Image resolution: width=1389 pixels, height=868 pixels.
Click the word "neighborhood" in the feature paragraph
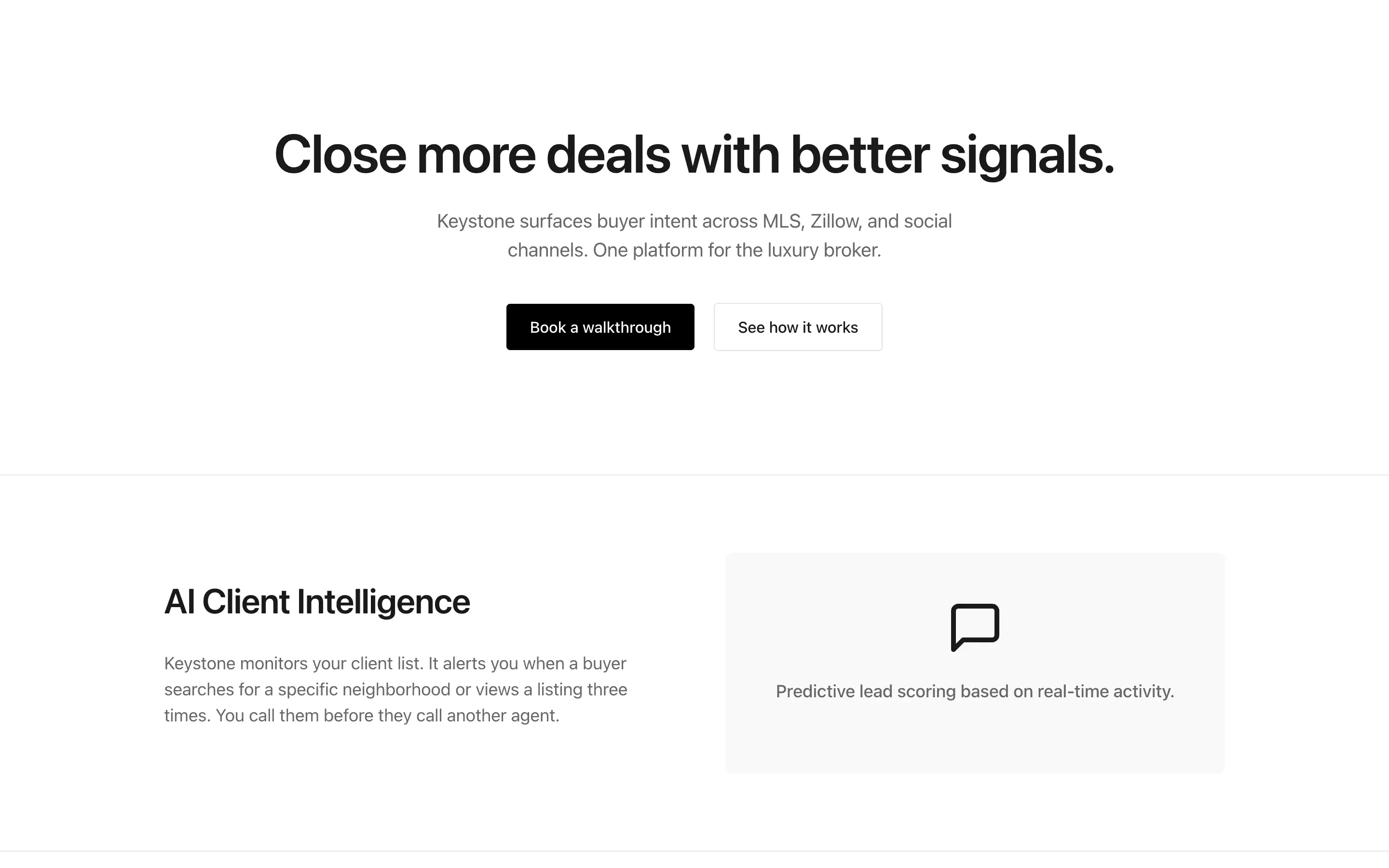tap(396, 690)
